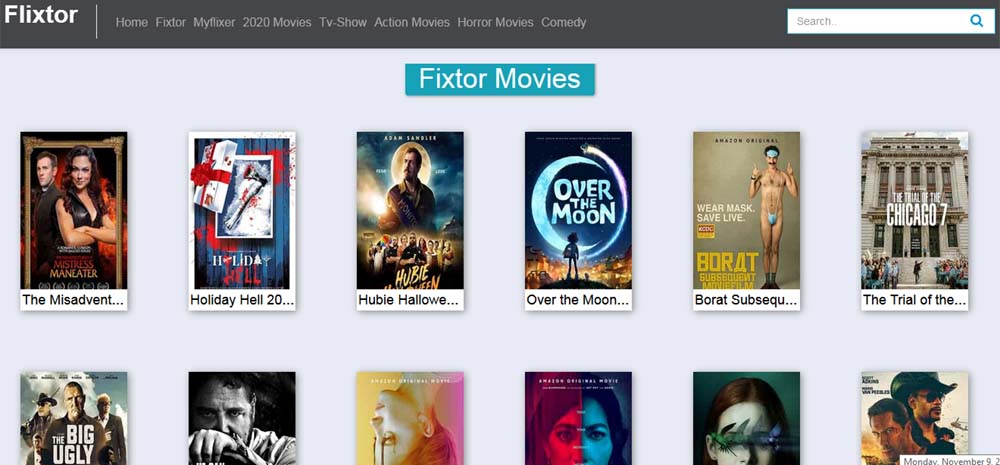The width and height of the screenshot is (1000, 465).
Task: Click the 'The Trial of the...' title
Action: point(915,300)
